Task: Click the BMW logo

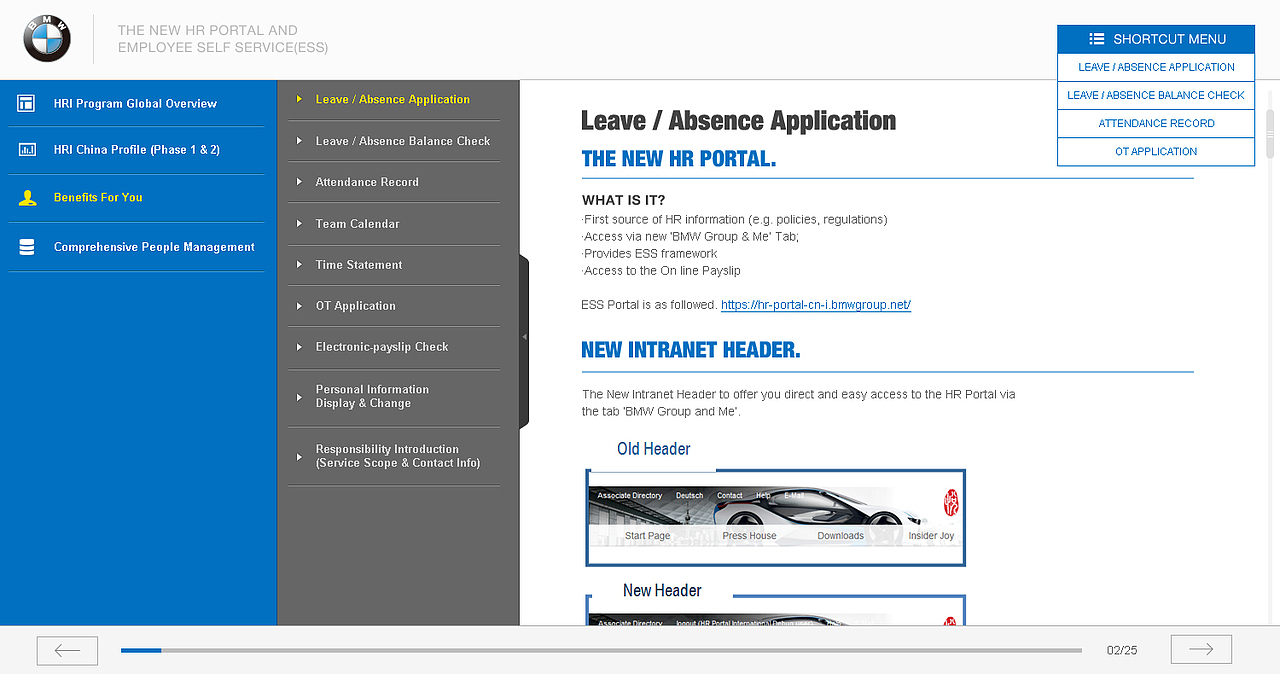Action: pyautogui.click(x=47, y=39)
